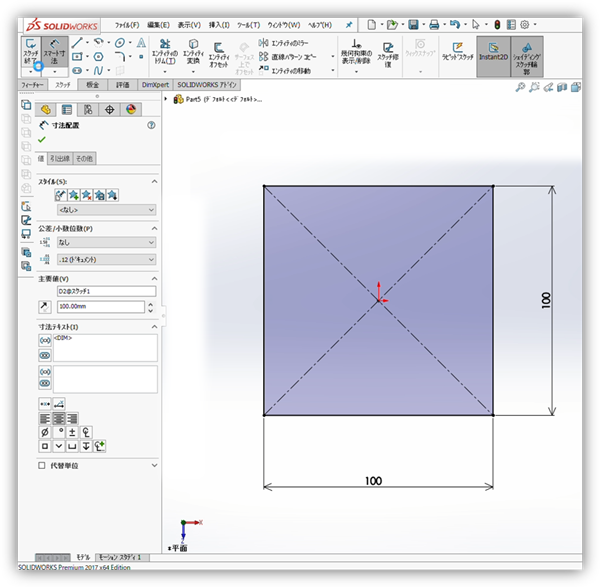Select the Spline sketch tool
600x587 pixels.
[98, 70]
